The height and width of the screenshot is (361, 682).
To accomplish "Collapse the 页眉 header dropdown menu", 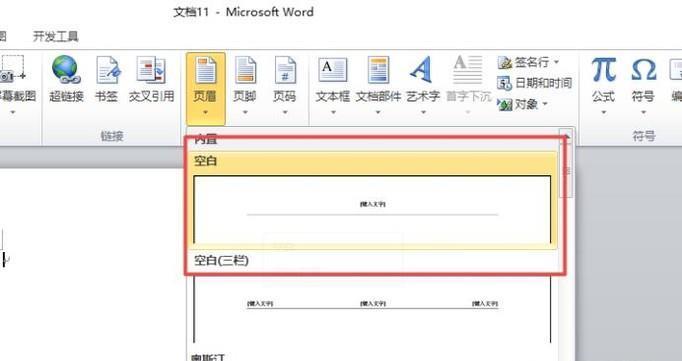I will coord(205,88).
